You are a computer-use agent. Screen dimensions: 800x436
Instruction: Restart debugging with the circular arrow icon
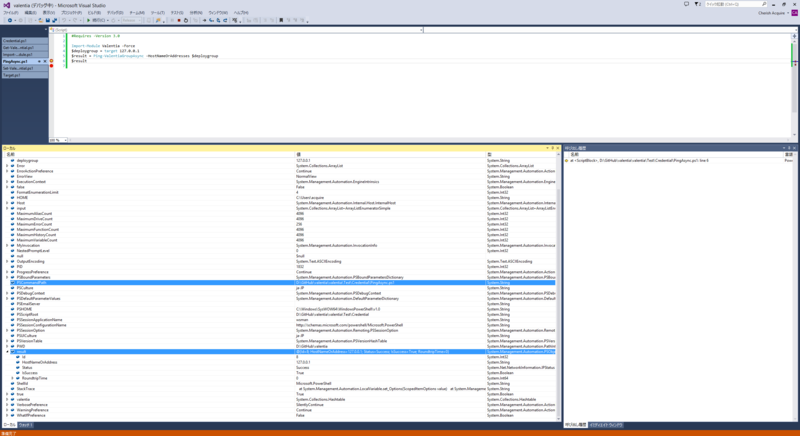tap(186, 20)
